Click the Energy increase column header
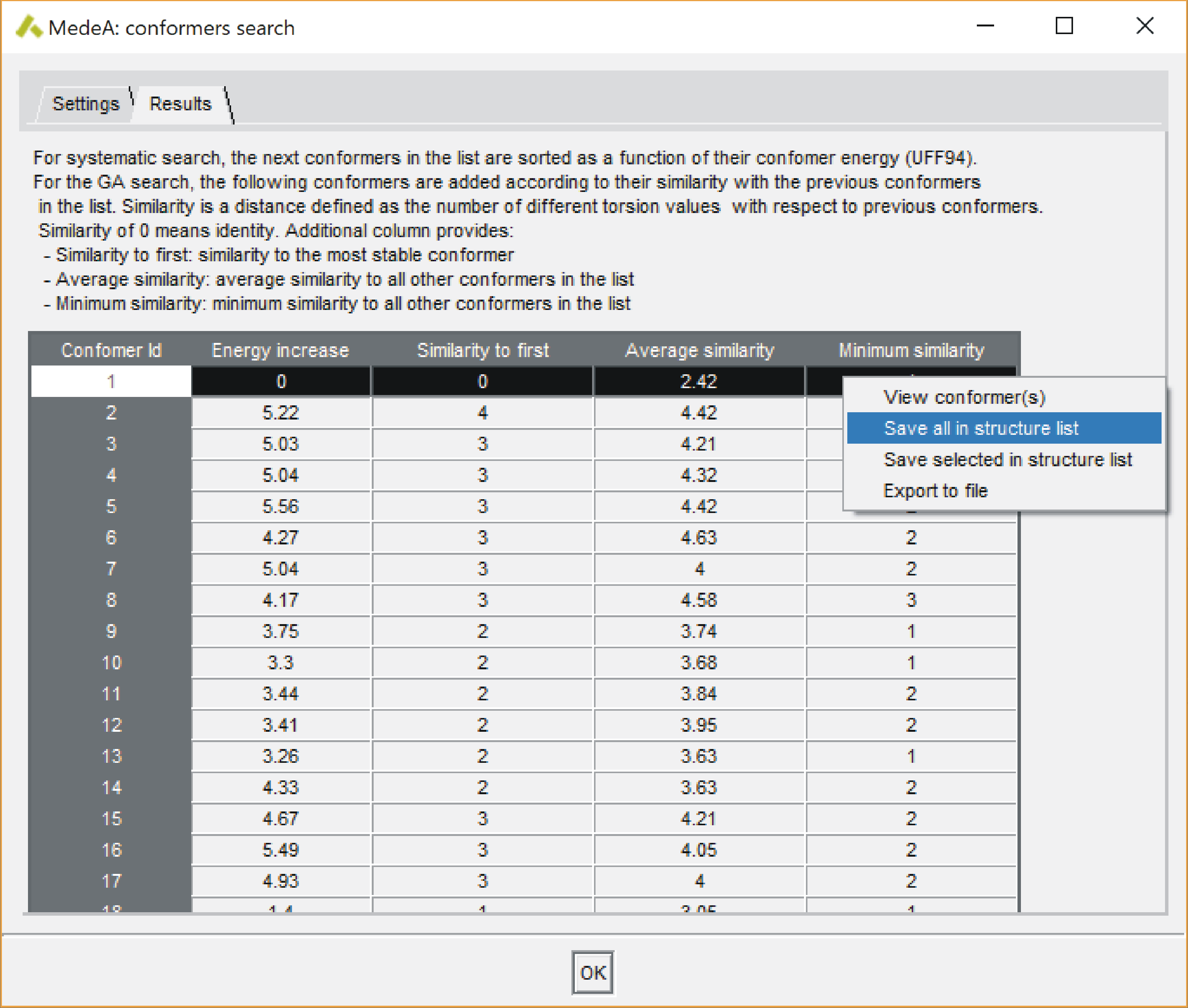 point(280,350)
